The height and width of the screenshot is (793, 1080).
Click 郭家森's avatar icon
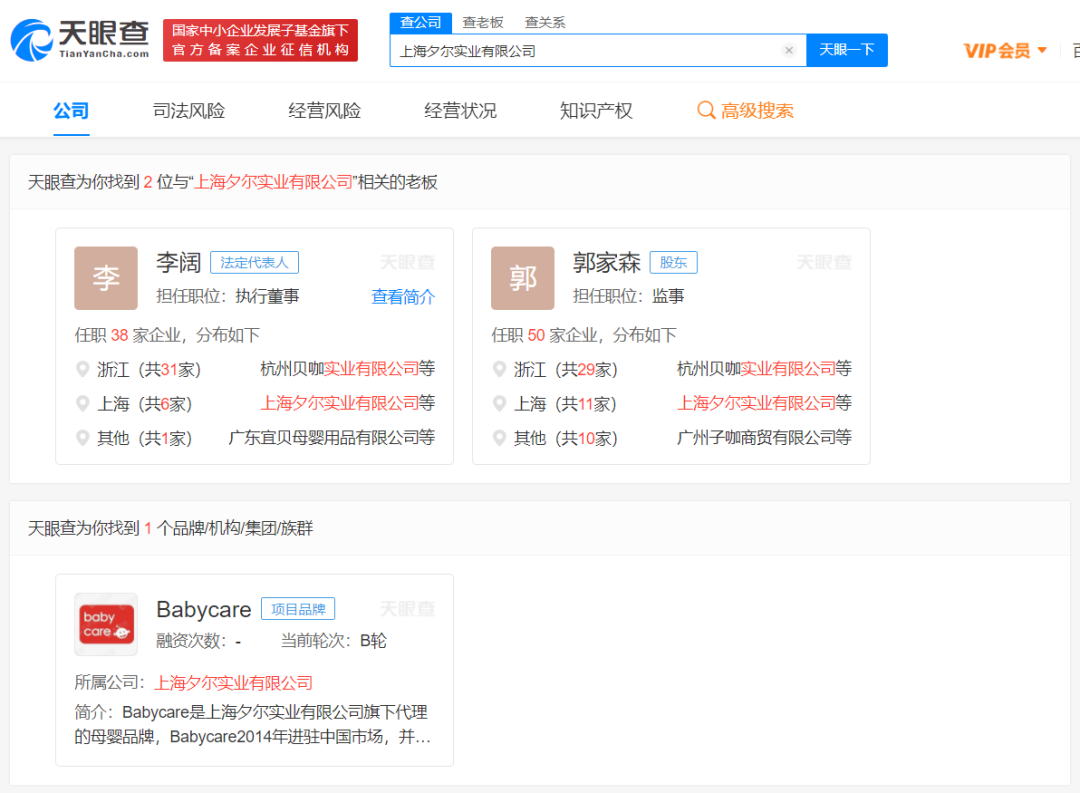pyautogui.click(x=522, y=278)
